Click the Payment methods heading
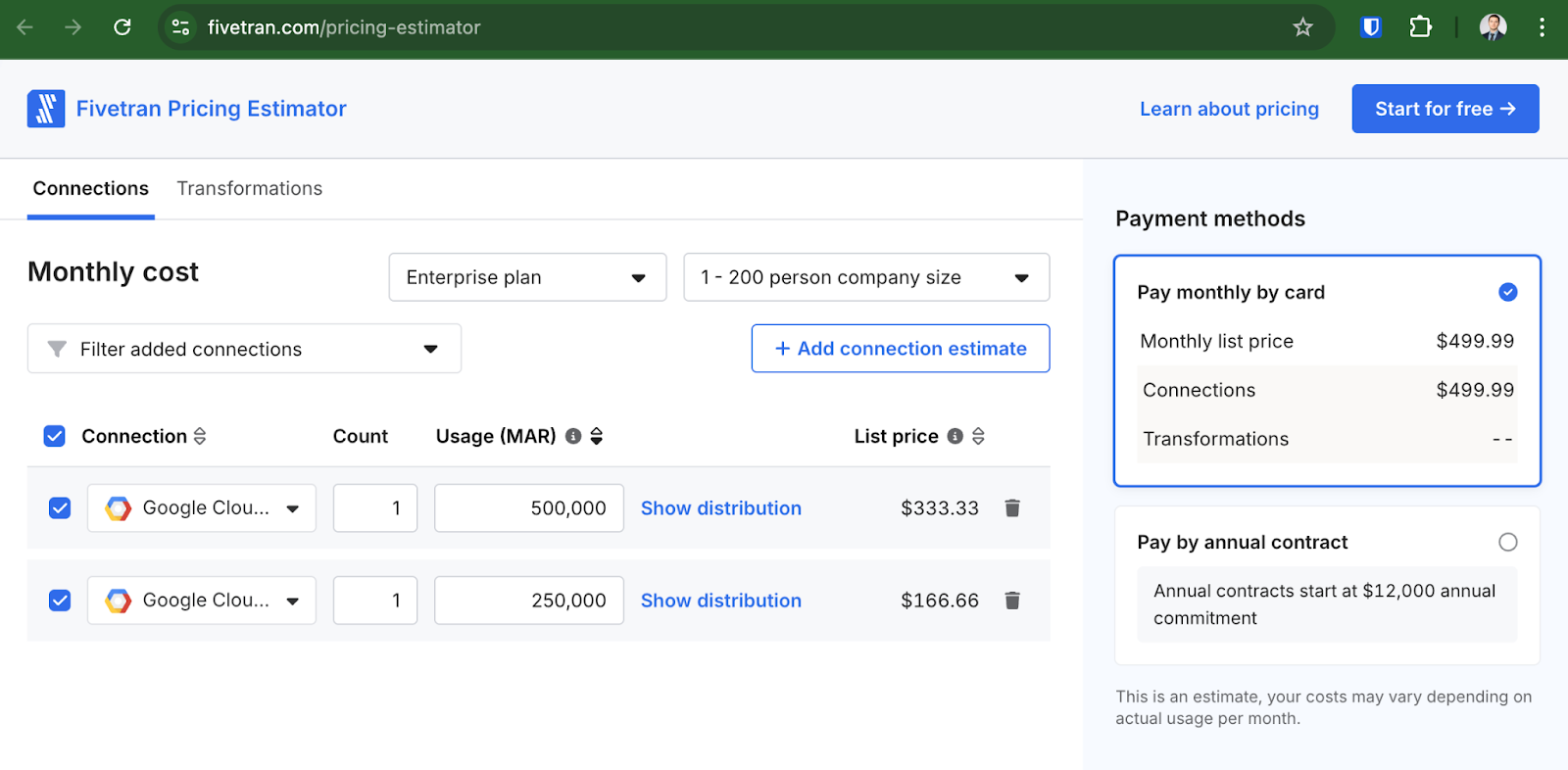 (x=1210, y=218)
